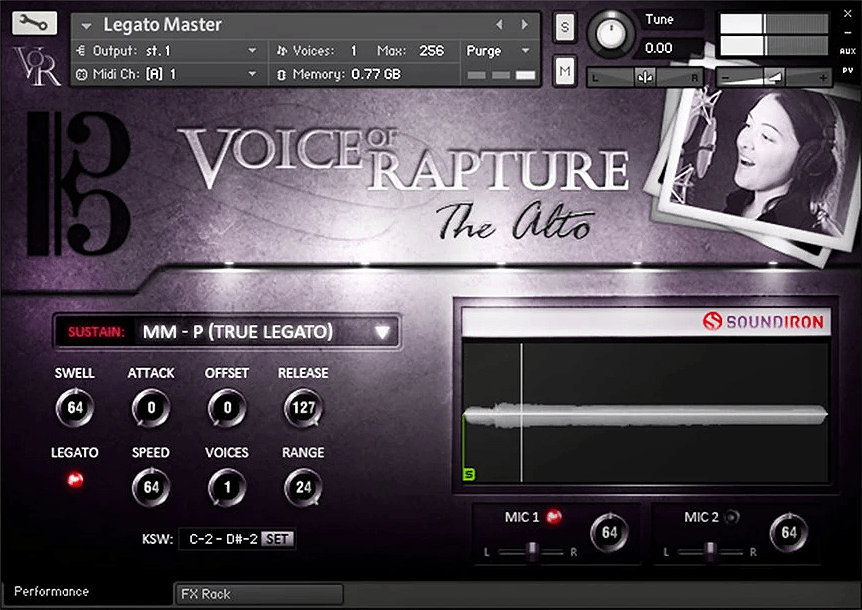
Task: Click the waveform display playhead line
Action: (x=522, y=412)
